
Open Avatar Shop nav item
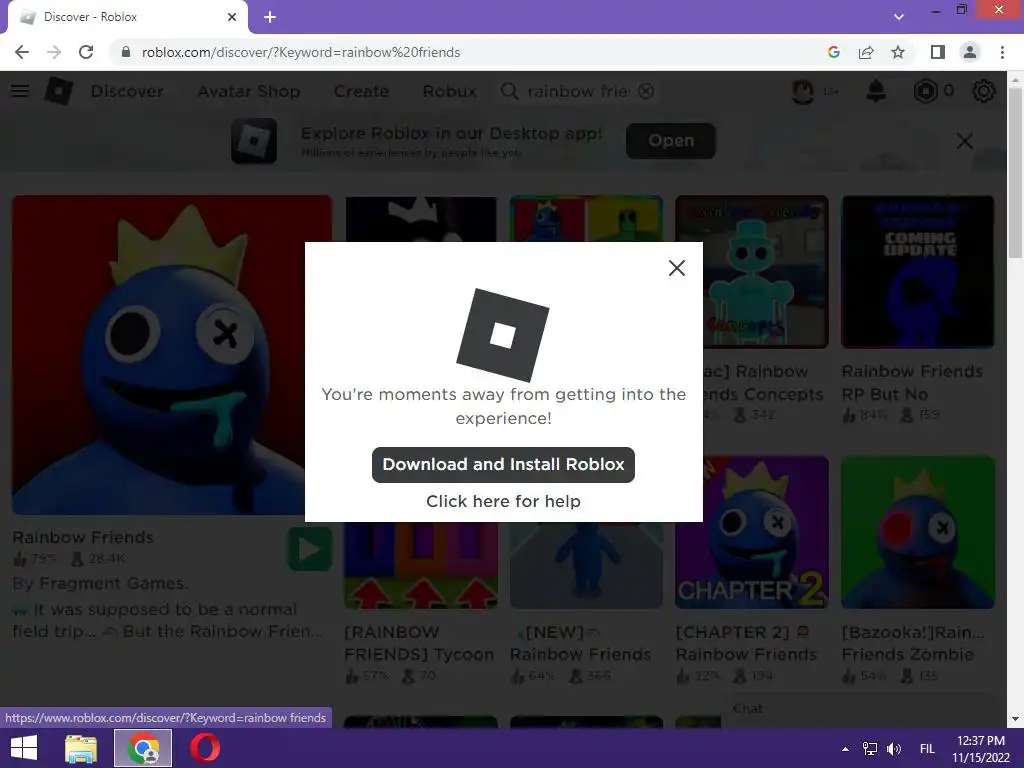point(249,91)
